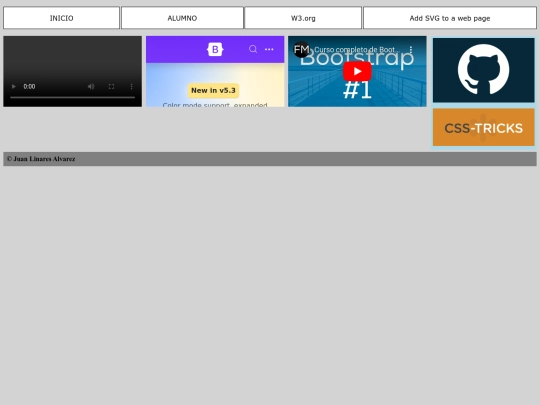Mute the video player volume
The width and height of the screenshot is (540, 405).
coord(91,86)
